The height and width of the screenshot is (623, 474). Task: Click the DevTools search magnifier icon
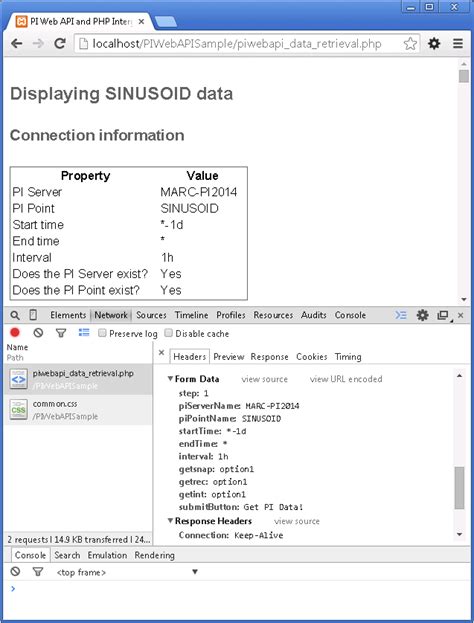(x=15, y=315)
